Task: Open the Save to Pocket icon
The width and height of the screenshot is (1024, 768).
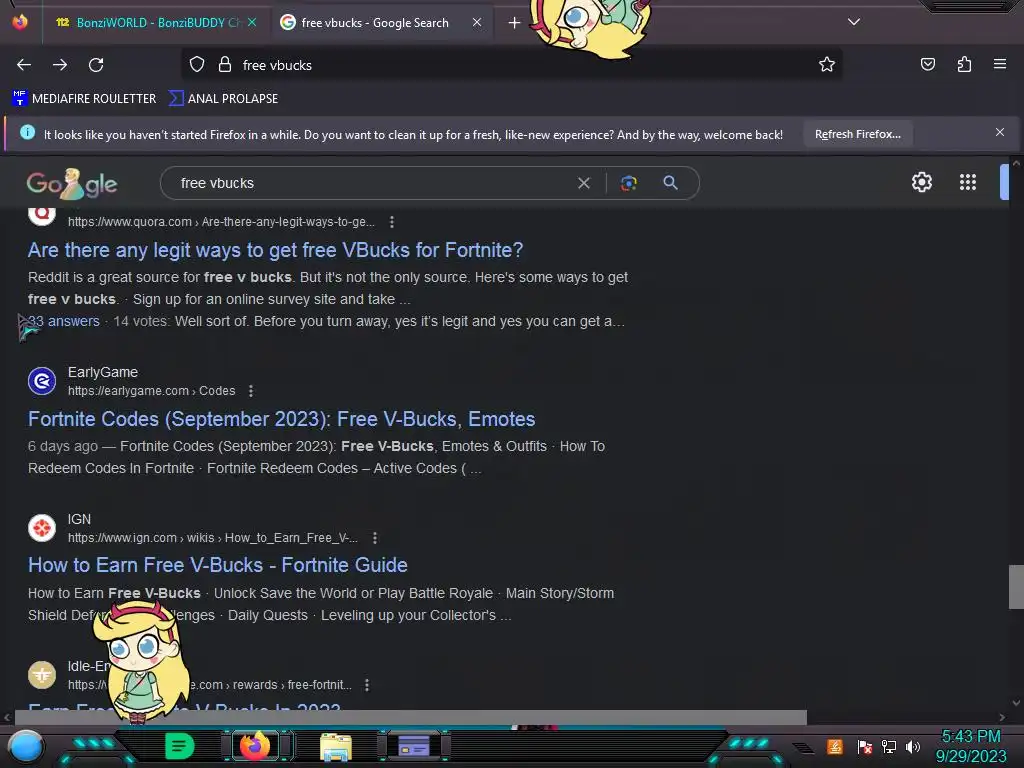Action: [x=927, y=64]
